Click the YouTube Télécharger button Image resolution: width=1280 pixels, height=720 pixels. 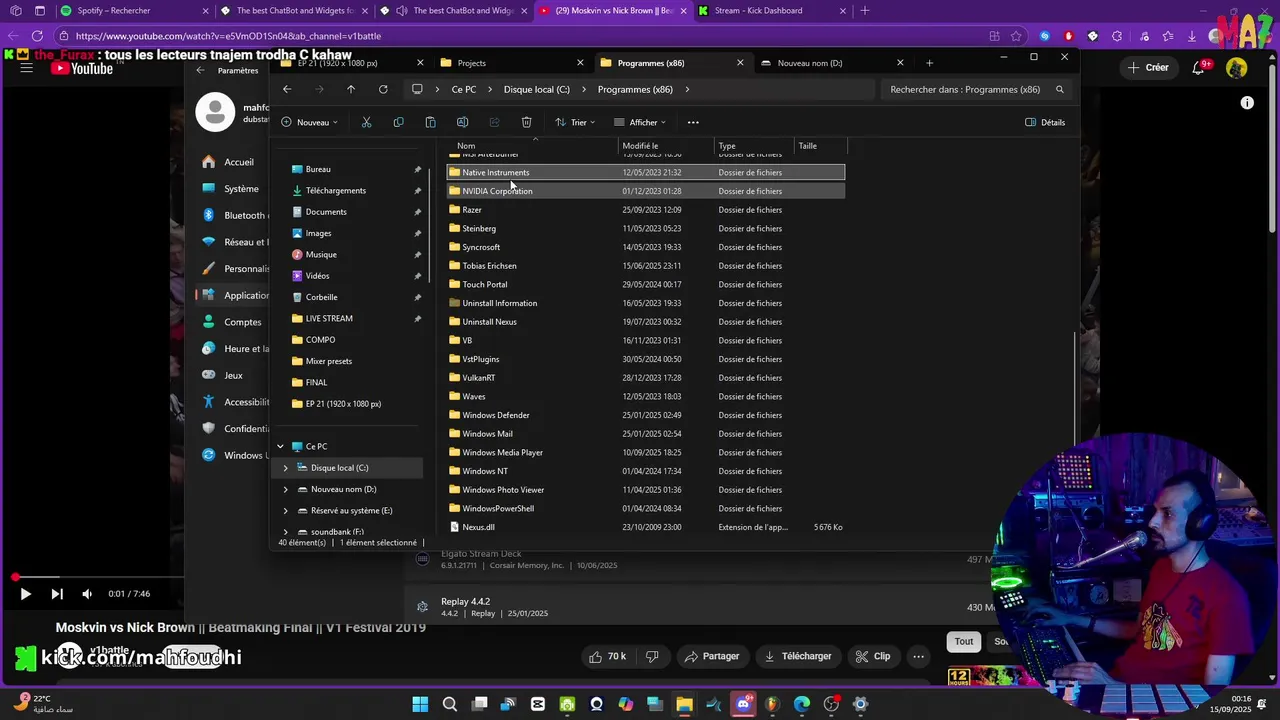[x=798, y=656]
